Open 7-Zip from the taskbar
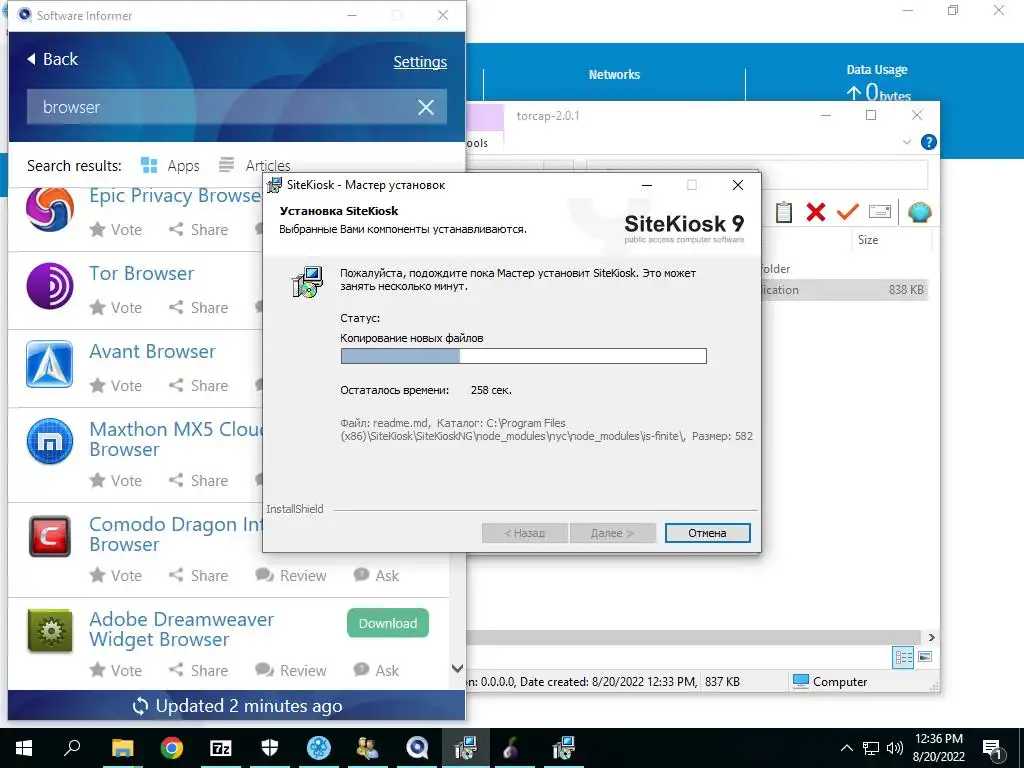The height and width of the screenshot is (768, 1024). click(x=221, y=748)
